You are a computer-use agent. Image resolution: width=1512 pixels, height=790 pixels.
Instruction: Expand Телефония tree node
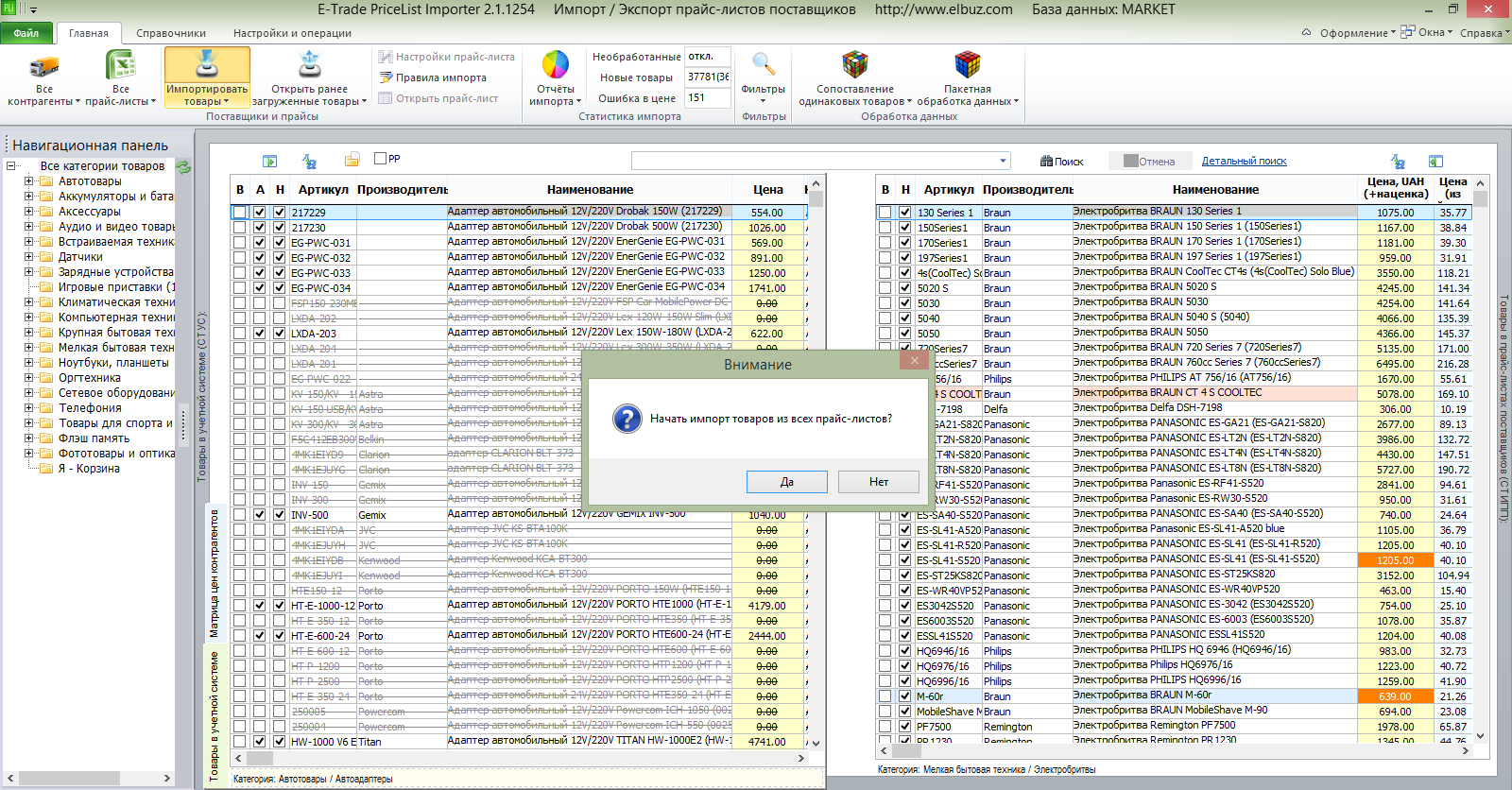pos(28,408)
